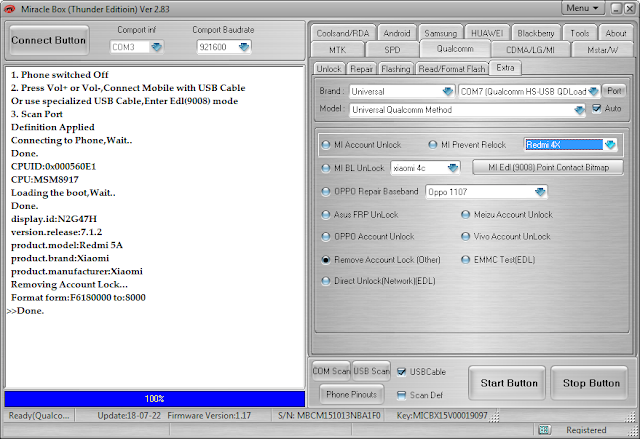Image resolution: width=640 pixels, height=439 pixels.
Task: Select the EMMC Test(EDL) radio button
Action: click(465, 260)
